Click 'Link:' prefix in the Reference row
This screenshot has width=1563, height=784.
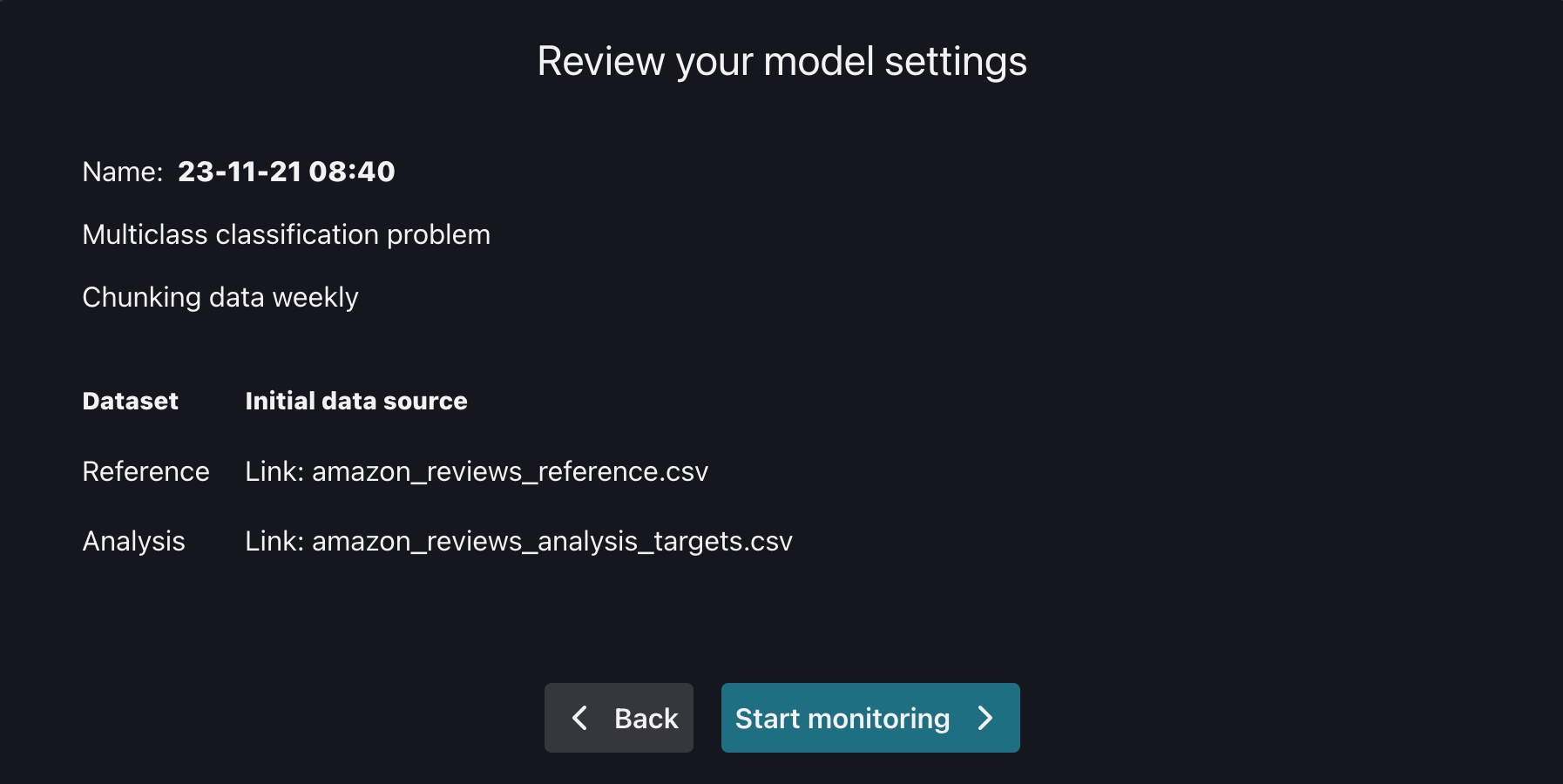(274, 471)
